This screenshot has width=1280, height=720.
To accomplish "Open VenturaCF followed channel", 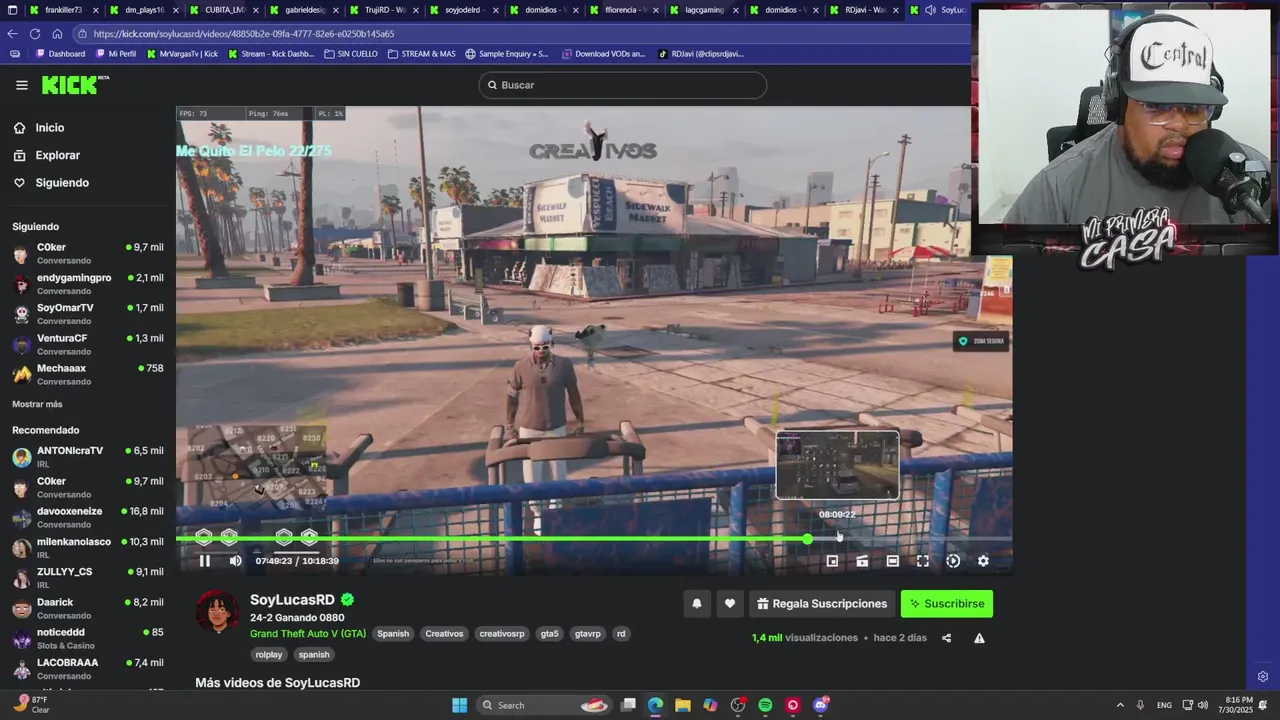I will [x=88, y=344].
